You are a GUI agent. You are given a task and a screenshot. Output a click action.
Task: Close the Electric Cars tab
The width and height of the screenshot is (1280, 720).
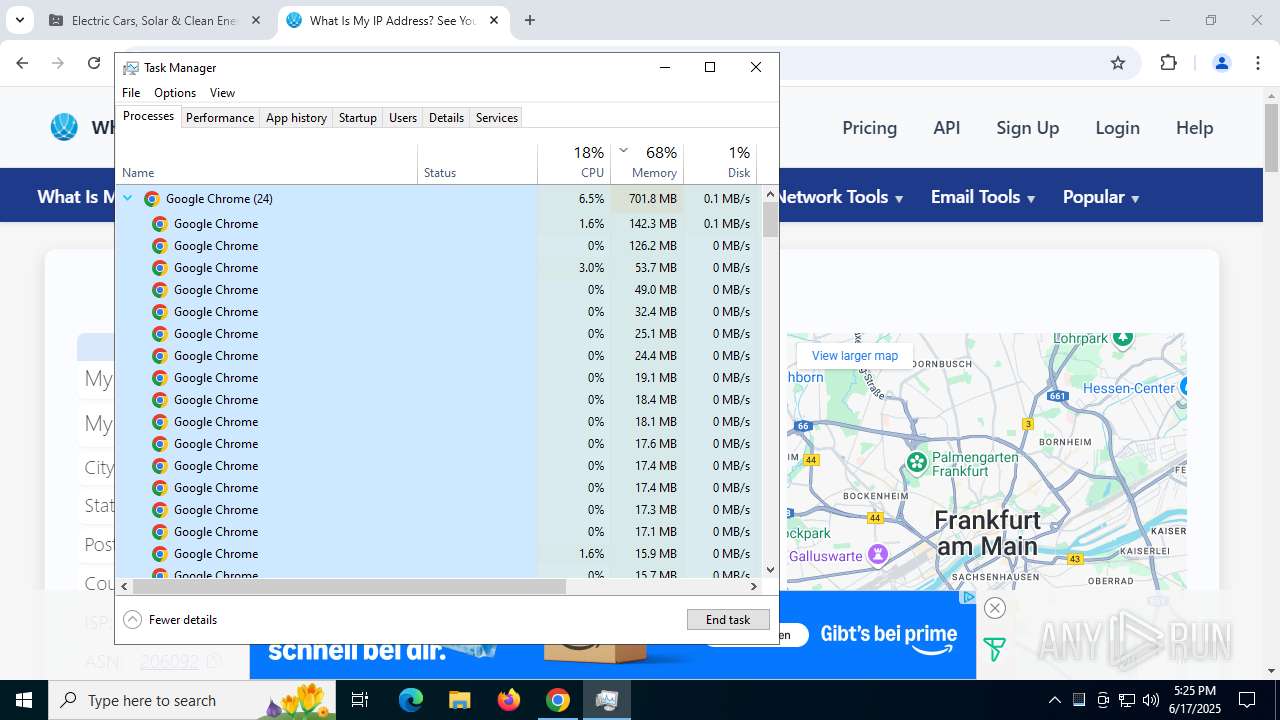(x=256, y=20)
